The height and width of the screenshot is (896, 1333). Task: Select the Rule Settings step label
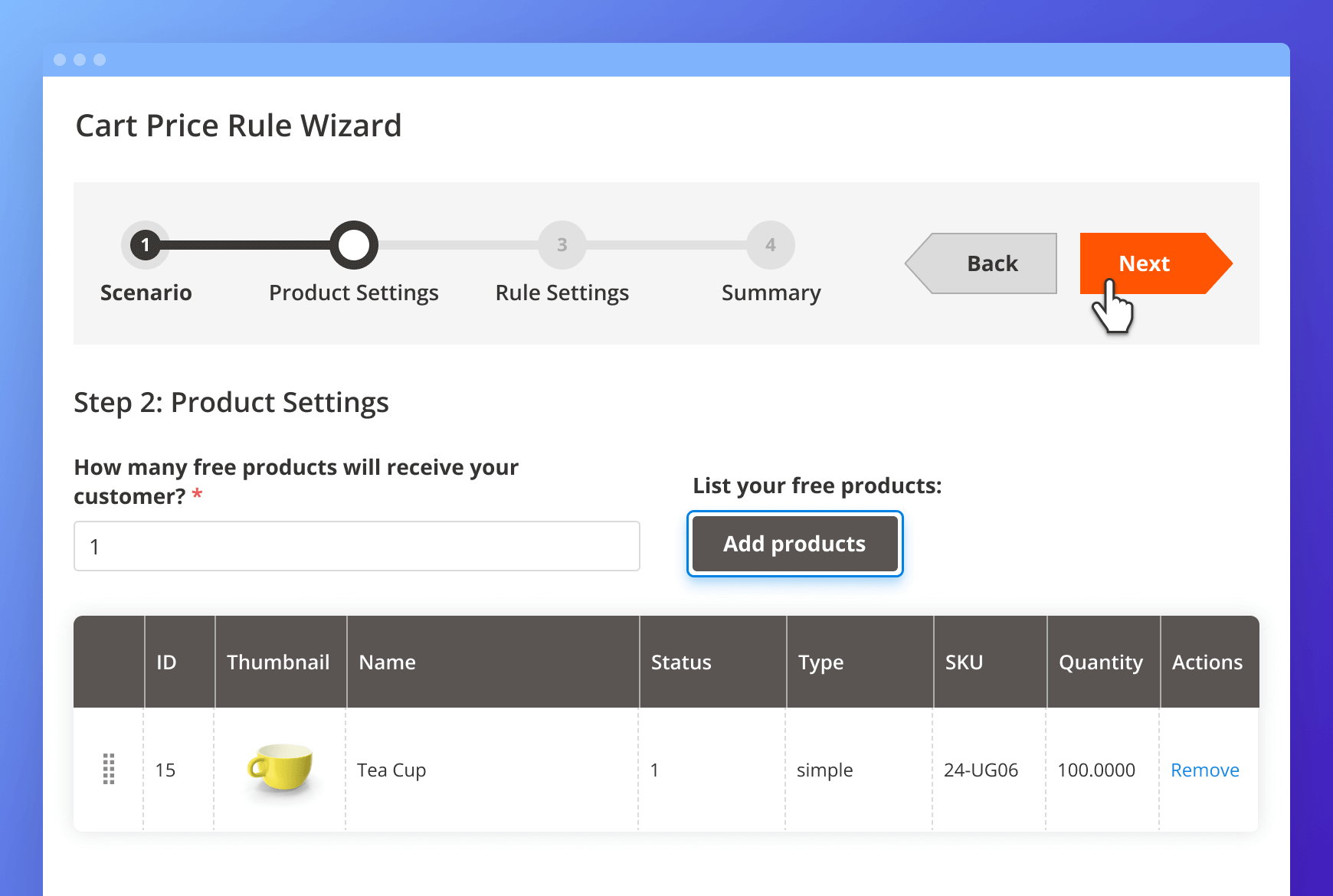tap(562, 293)
